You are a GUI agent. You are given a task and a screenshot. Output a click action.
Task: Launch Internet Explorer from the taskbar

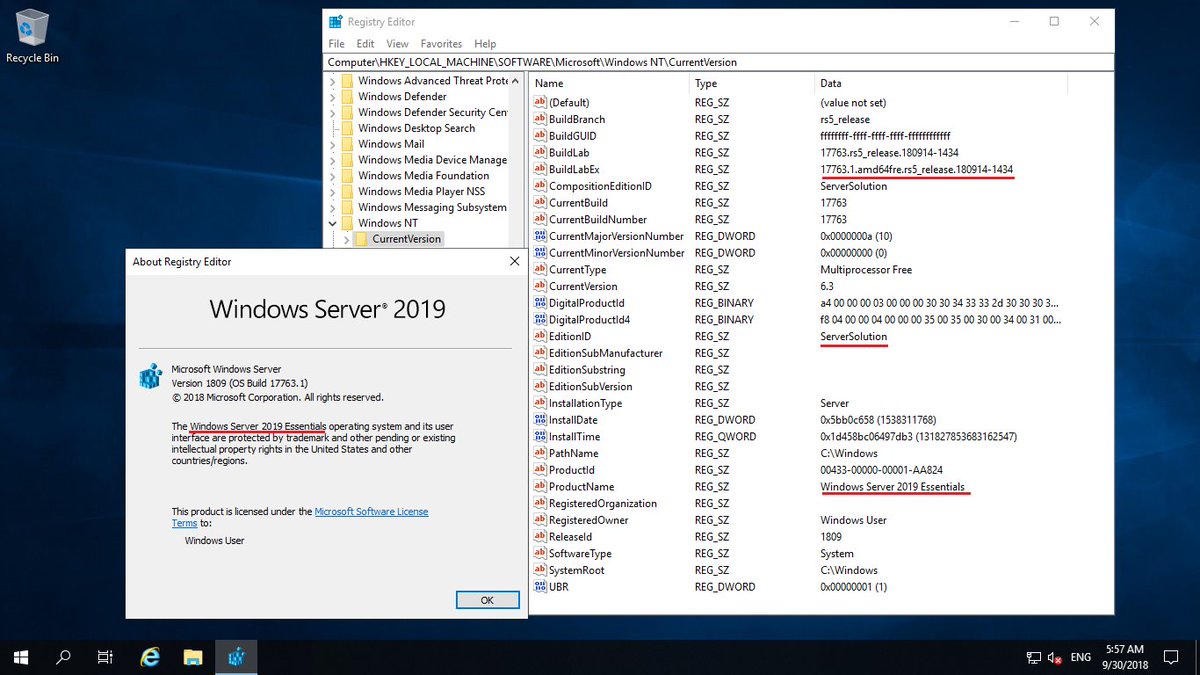tap(150, 657)
